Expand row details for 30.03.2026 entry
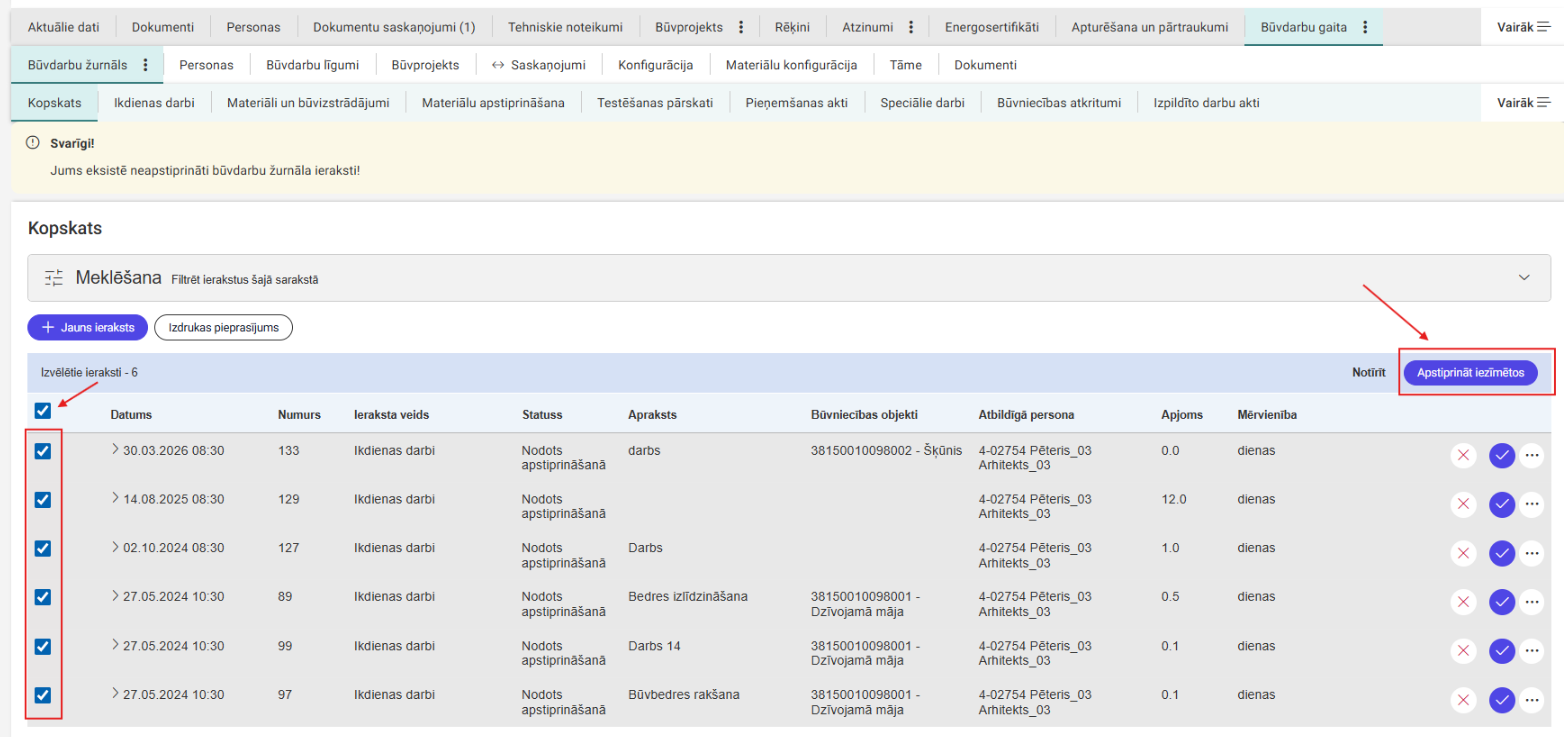This screenshot has width=1564, height=737. 115,450
